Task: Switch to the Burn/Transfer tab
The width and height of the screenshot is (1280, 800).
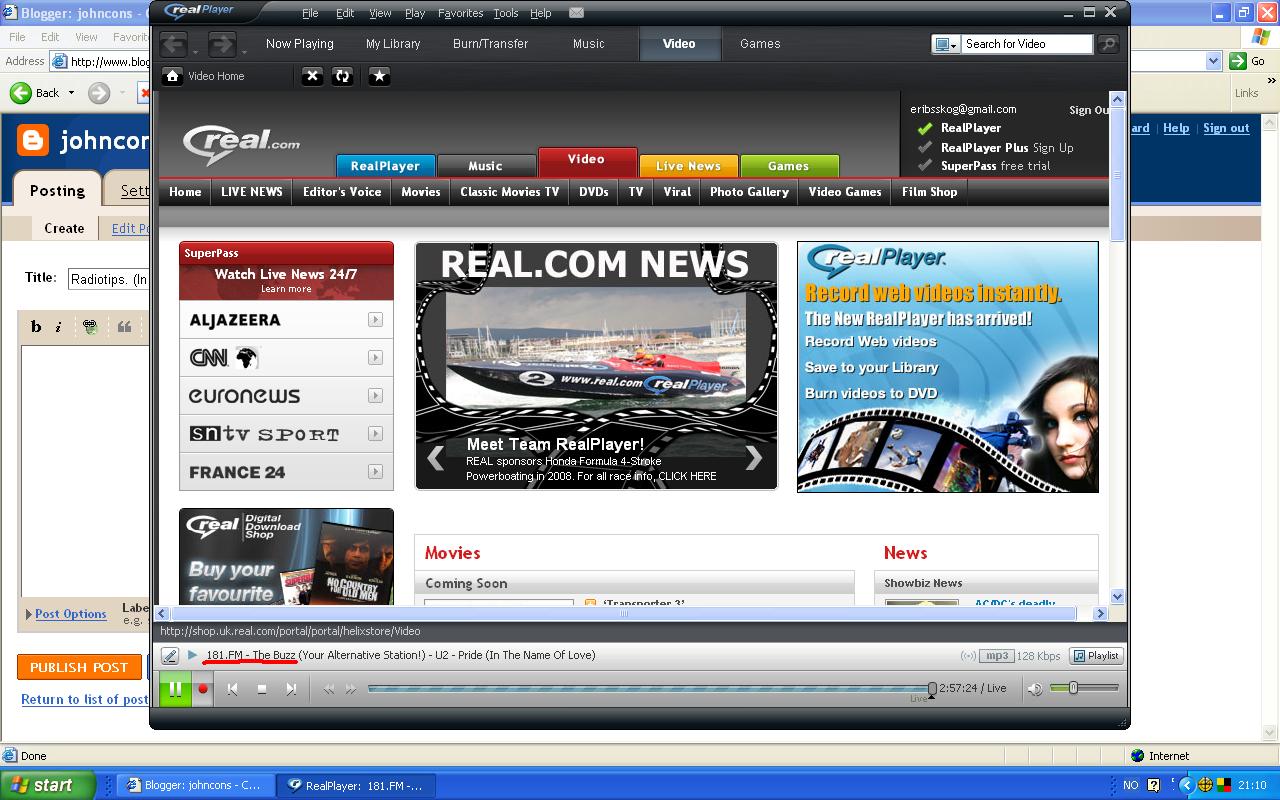Action: [x=490, y=44]
